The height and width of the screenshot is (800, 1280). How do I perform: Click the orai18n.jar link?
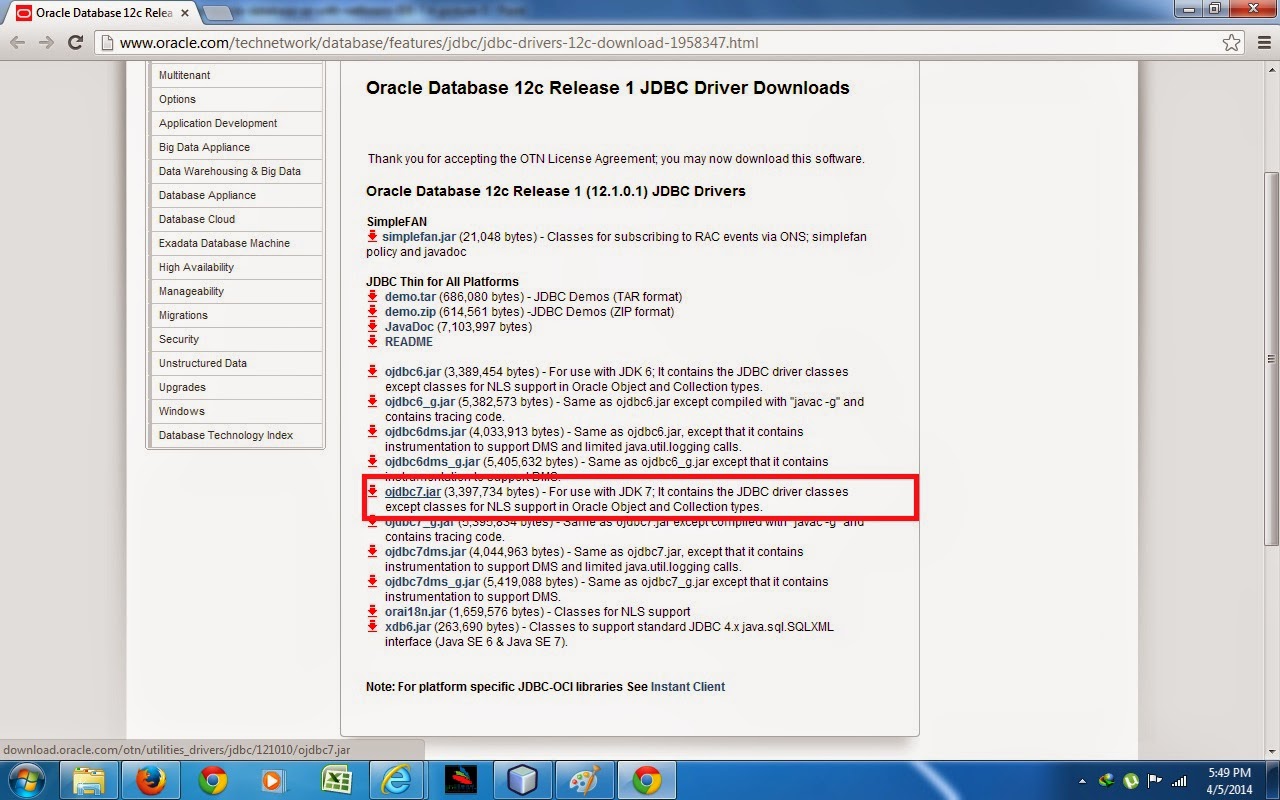pos(415,612)
